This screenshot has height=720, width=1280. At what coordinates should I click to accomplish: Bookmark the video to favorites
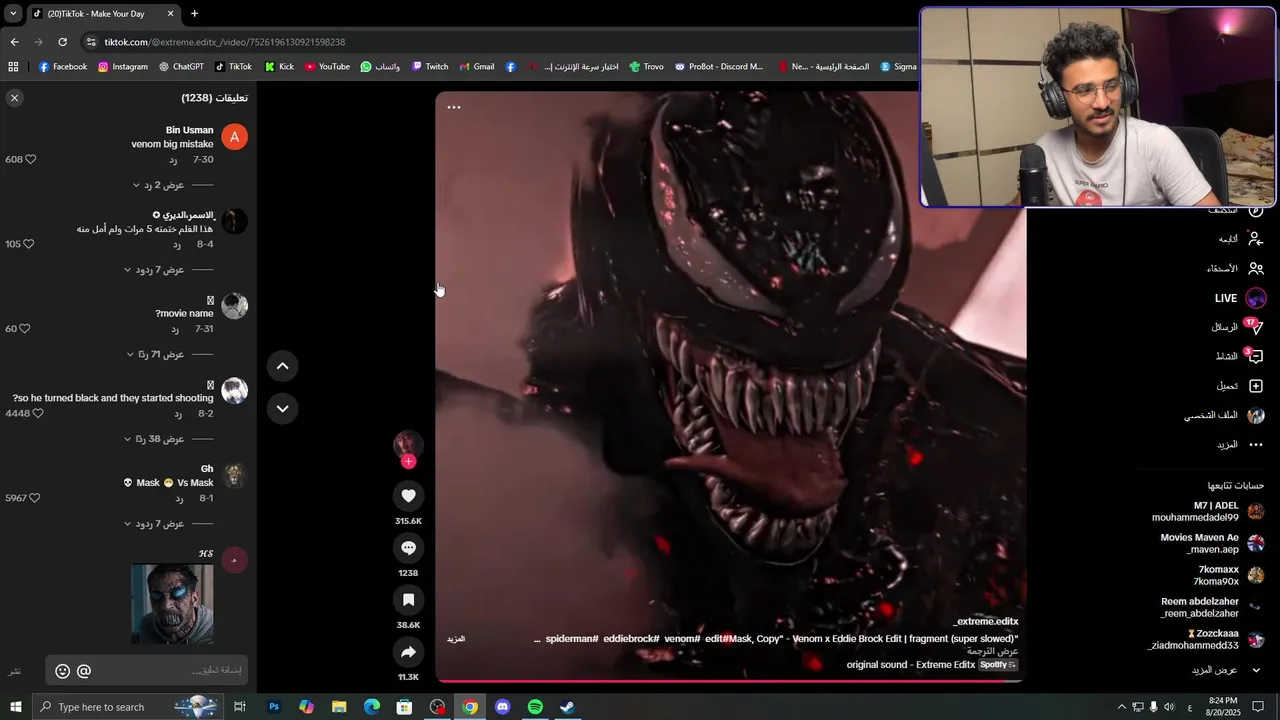click(408, 600)
